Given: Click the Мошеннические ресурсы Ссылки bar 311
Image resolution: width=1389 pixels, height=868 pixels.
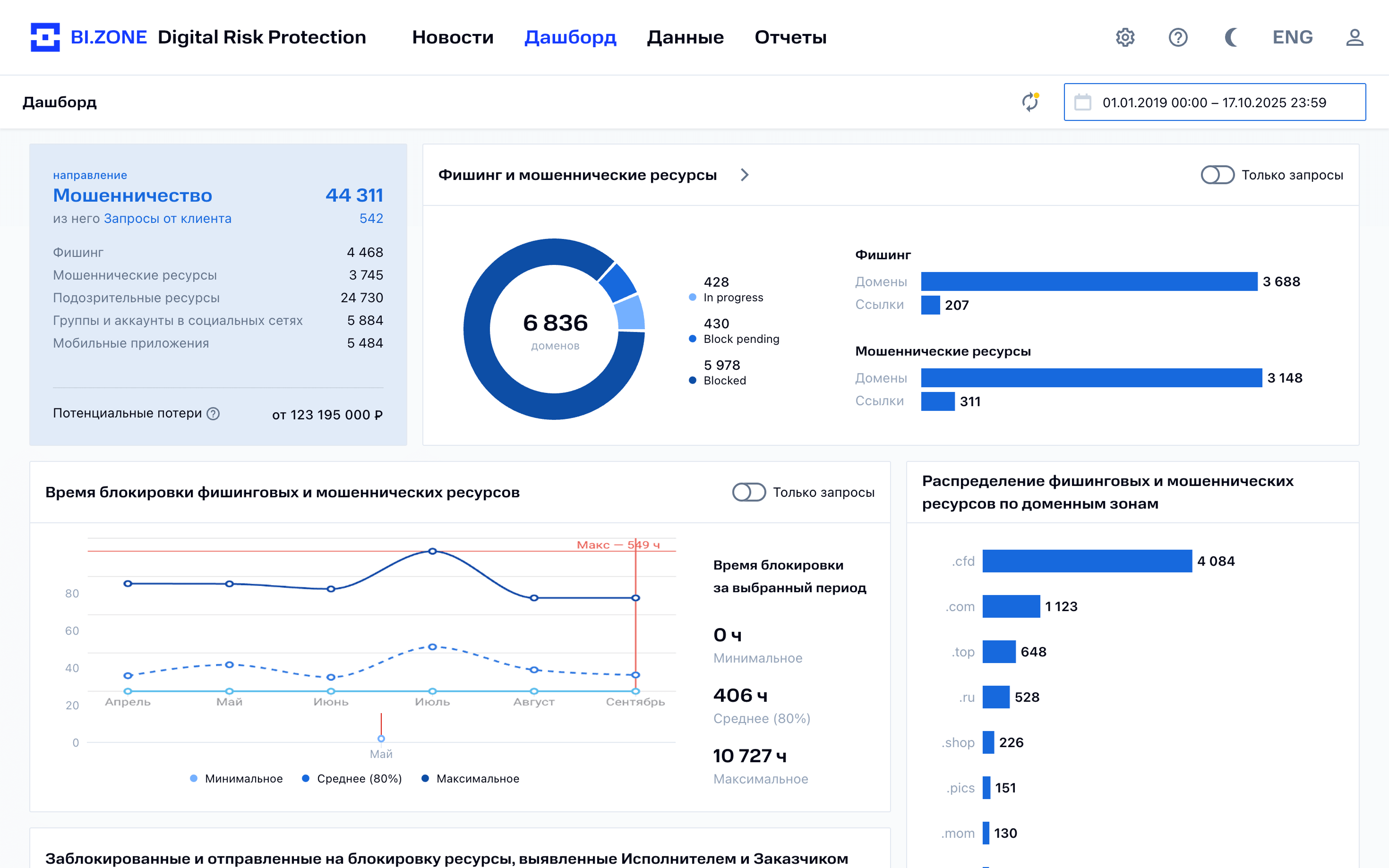Looking at the screenshot, I should point(938,401).
